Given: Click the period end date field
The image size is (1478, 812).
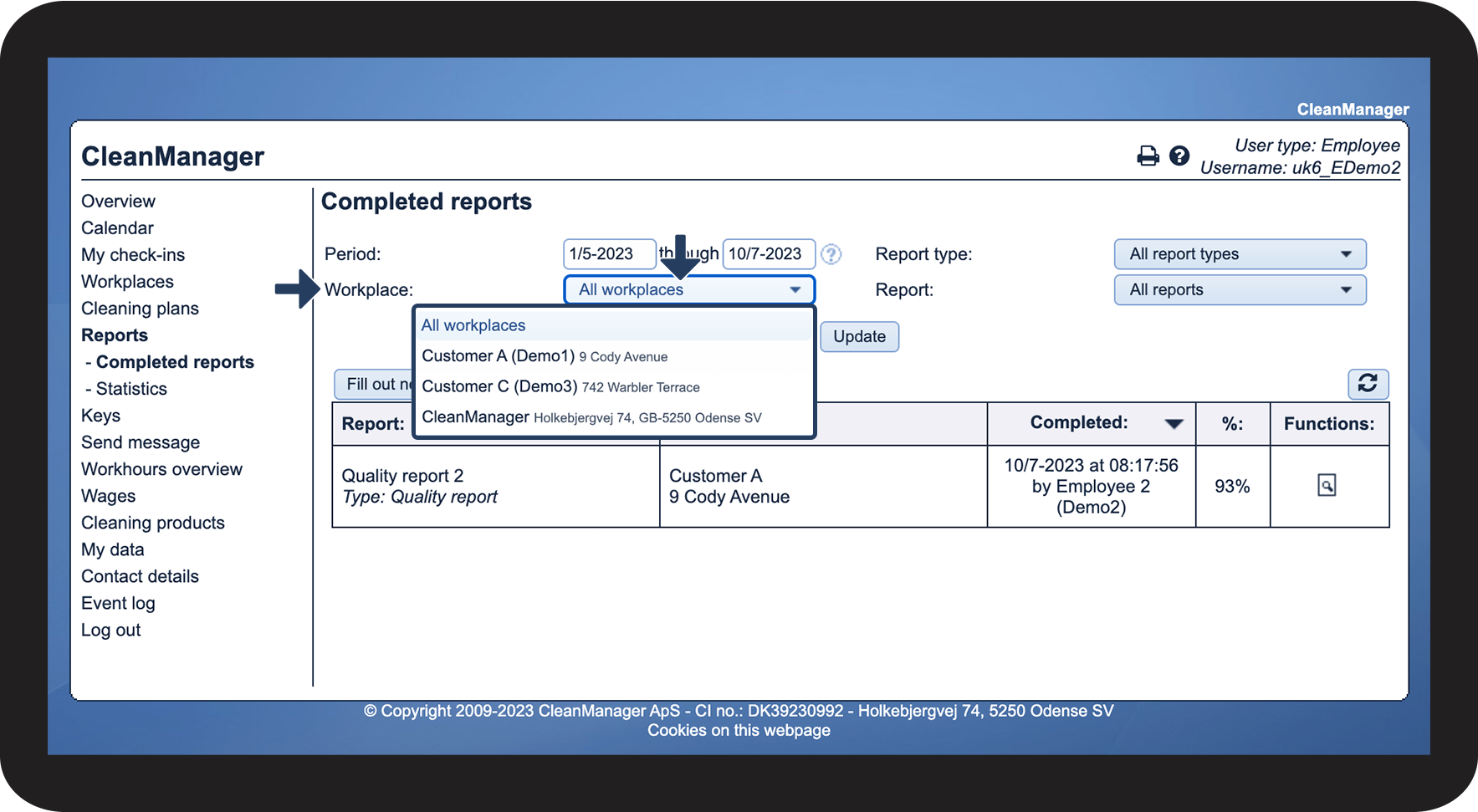Looking at the screenshot, I should 767,254.
